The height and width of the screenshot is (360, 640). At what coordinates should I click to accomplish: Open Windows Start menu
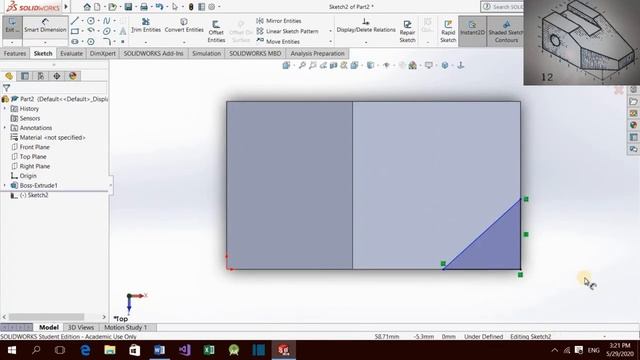click(x=11, y=350)
